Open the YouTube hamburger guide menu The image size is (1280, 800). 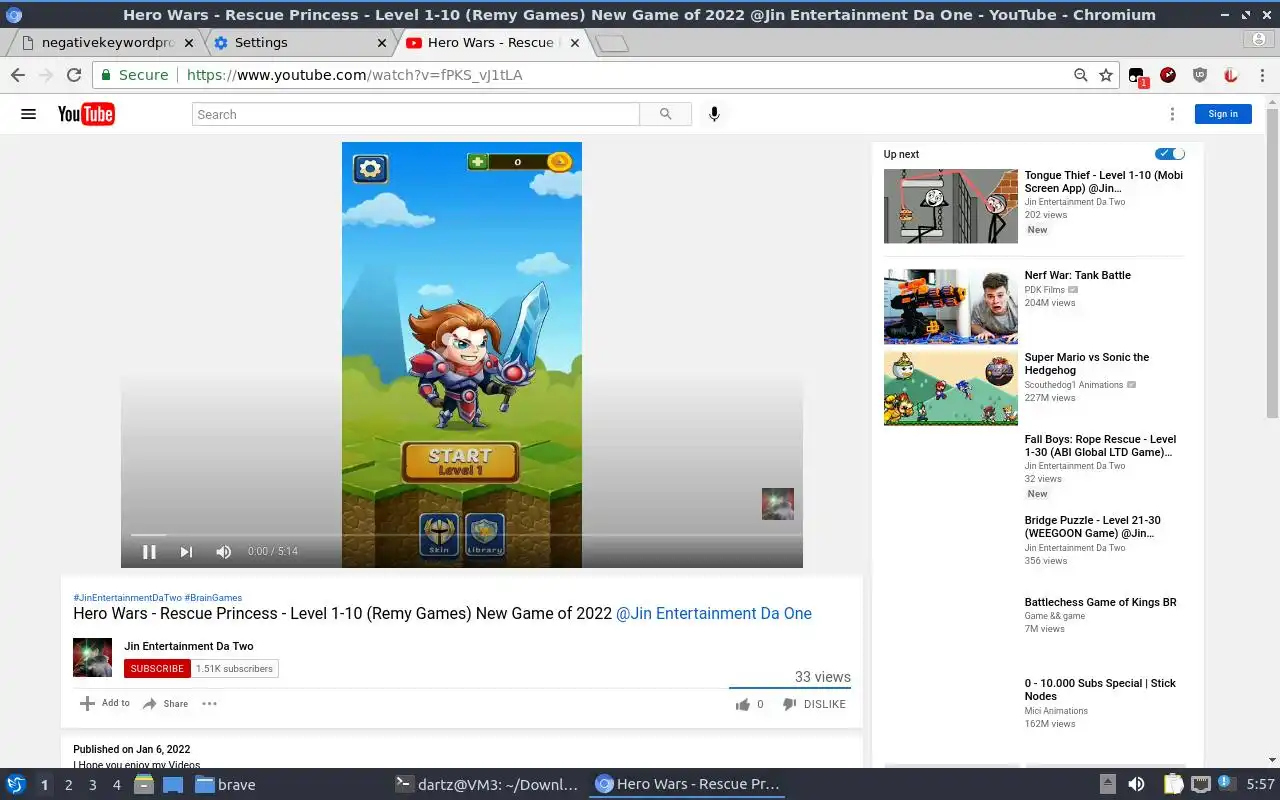pos(28,114)
